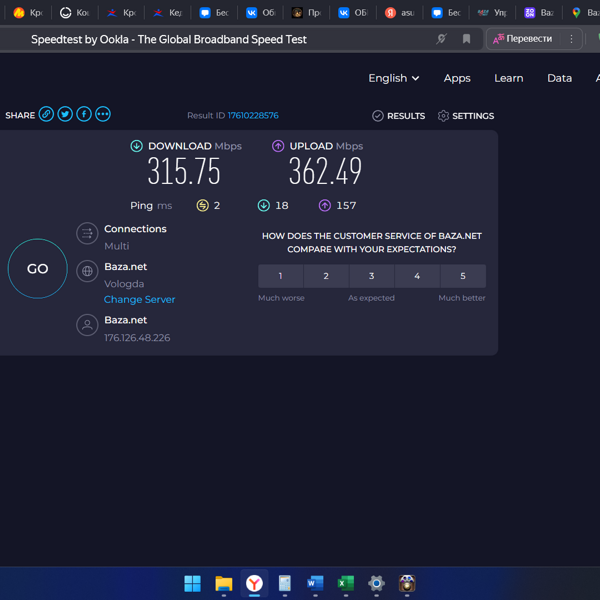Switch to the Пр tab
The image size is (600, 600).
point(307,13)
